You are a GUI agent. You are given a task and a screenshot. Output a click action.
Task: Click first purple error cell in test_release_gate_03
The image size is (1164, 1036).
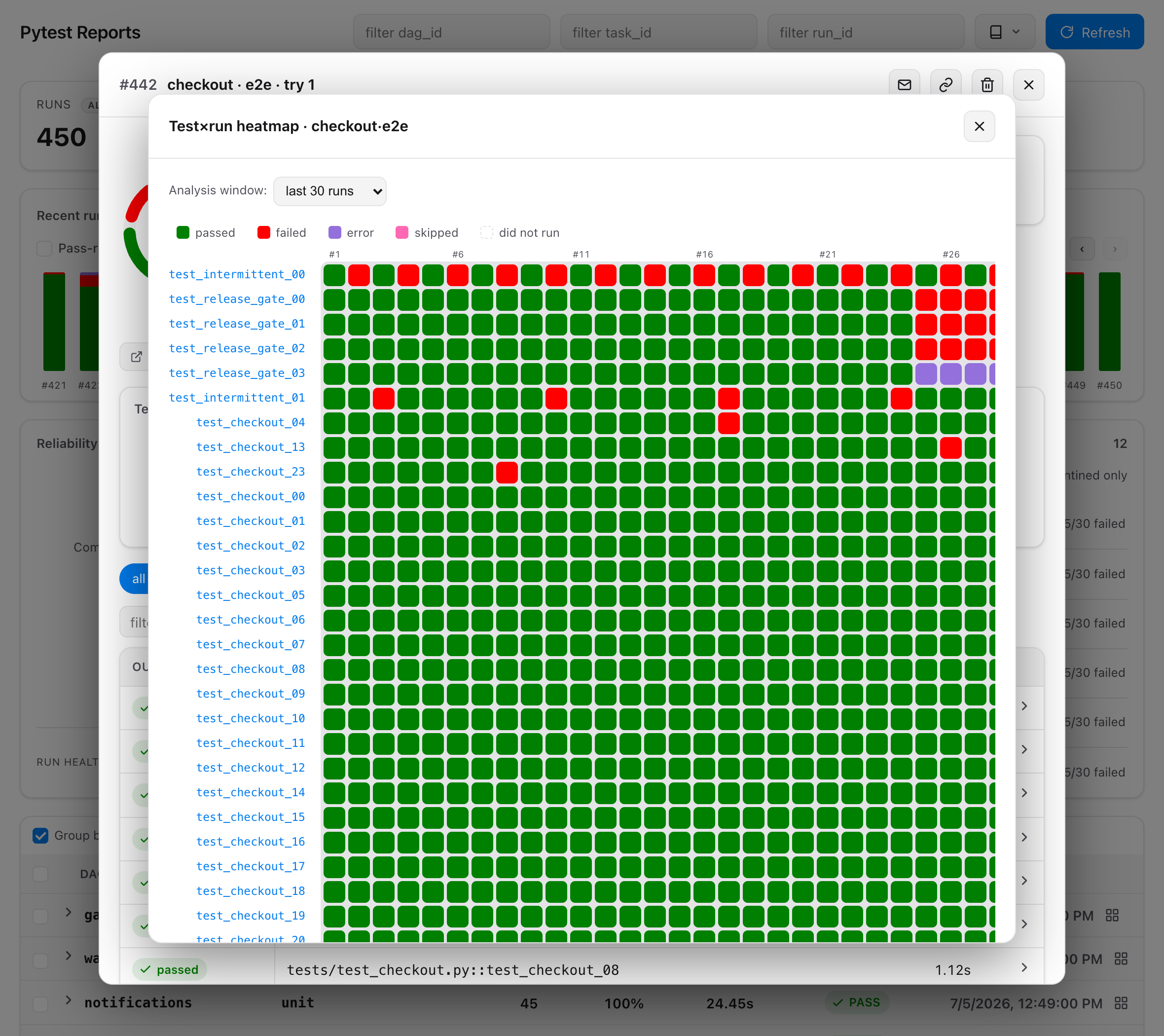coord(926,374)
